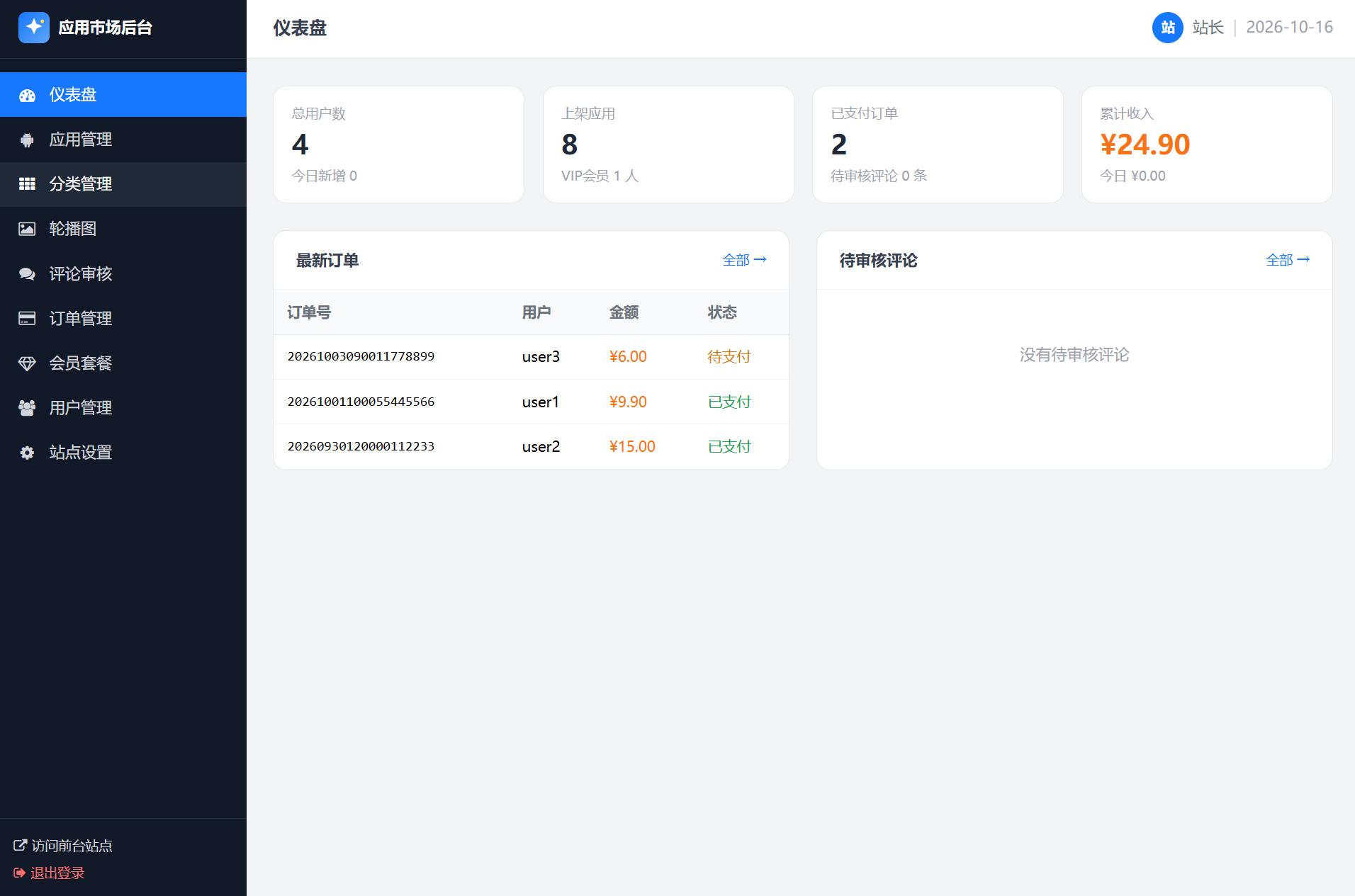Image resolution: width=1355 pixels, height=896 pixels.
Task: Click the 累计收入 ¥24.90 value
Action: click(x=1145, y=144)
